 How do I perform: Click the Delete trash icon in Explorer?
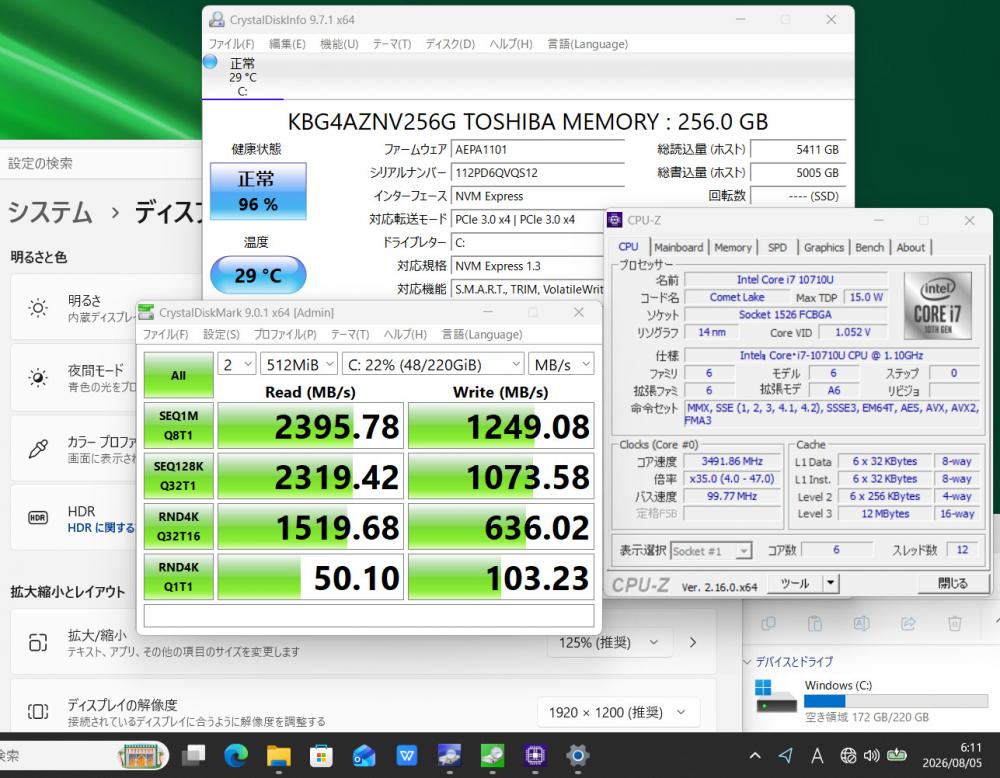955,624
